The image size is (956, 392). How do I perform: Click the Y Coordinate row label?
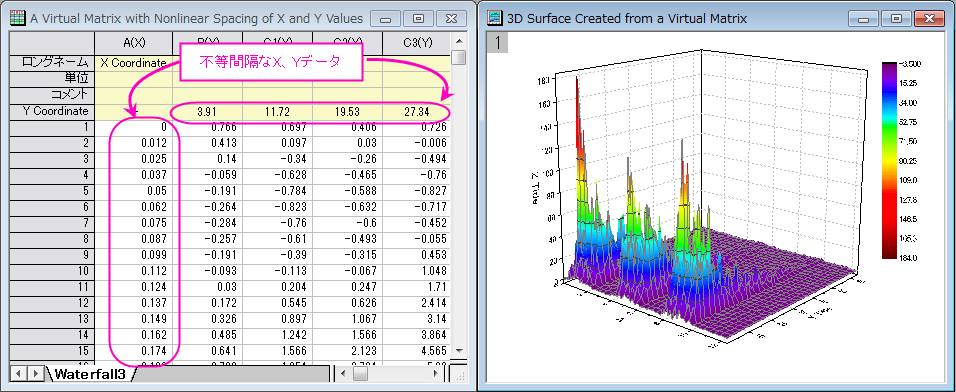52,112
